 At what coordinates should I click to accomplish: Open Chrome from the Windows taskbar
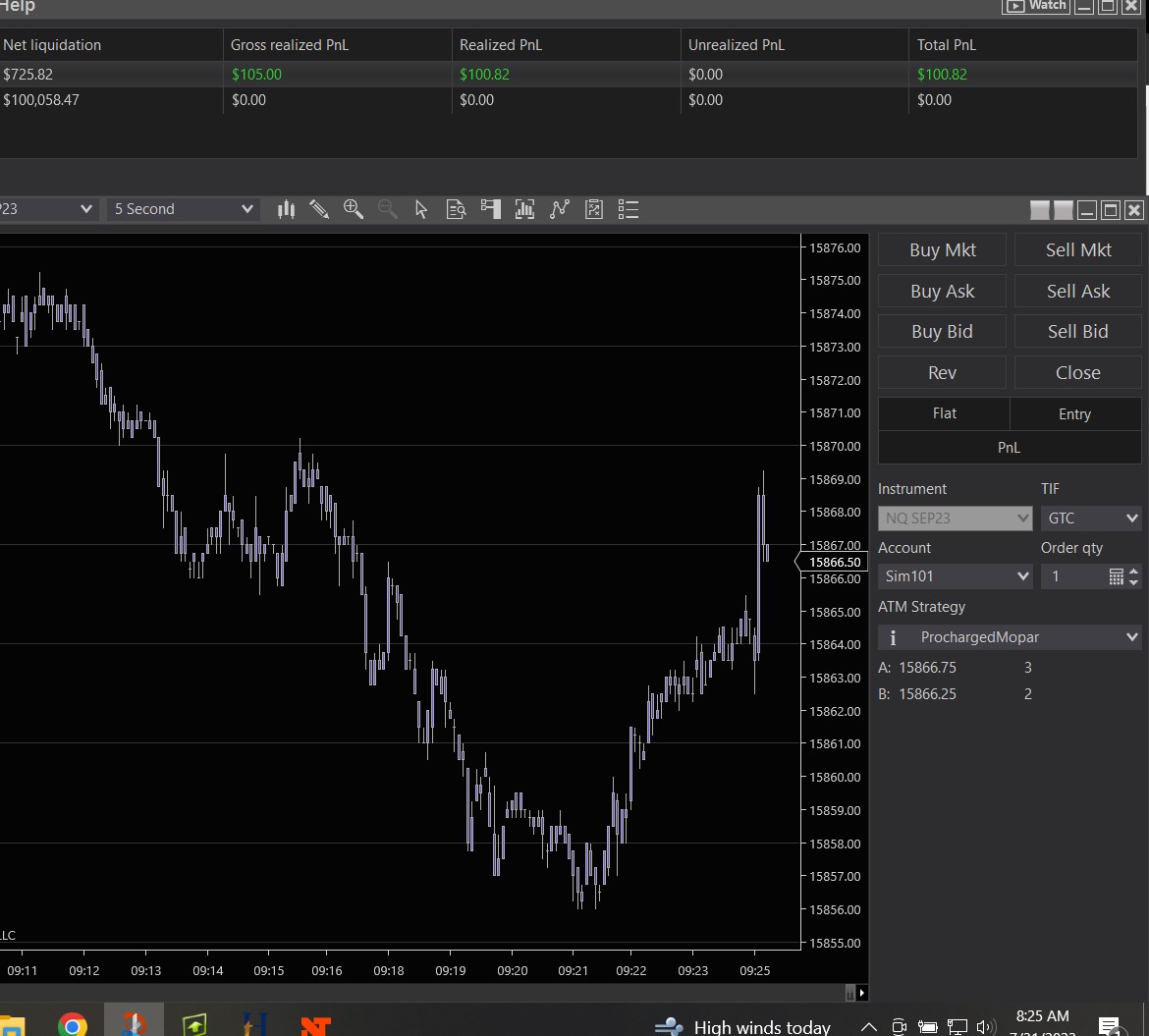click(72, 1026)
